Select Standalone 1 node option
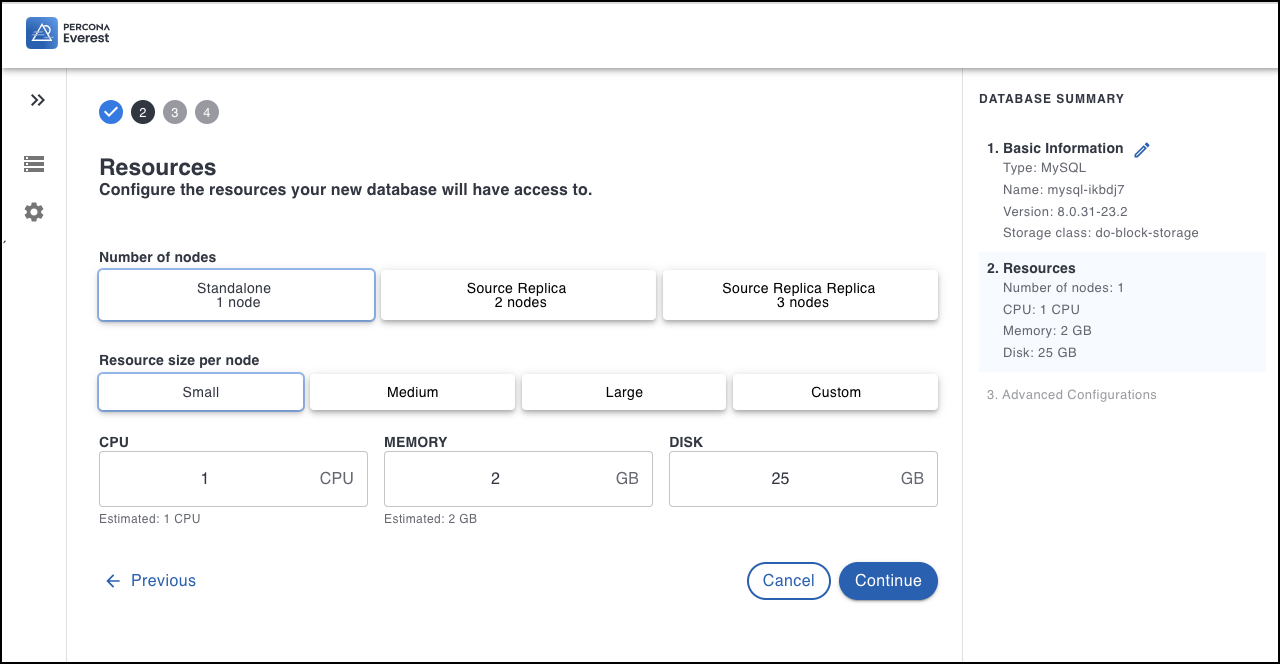Screen dimensions: 1280x664 (x=237, y=295)
